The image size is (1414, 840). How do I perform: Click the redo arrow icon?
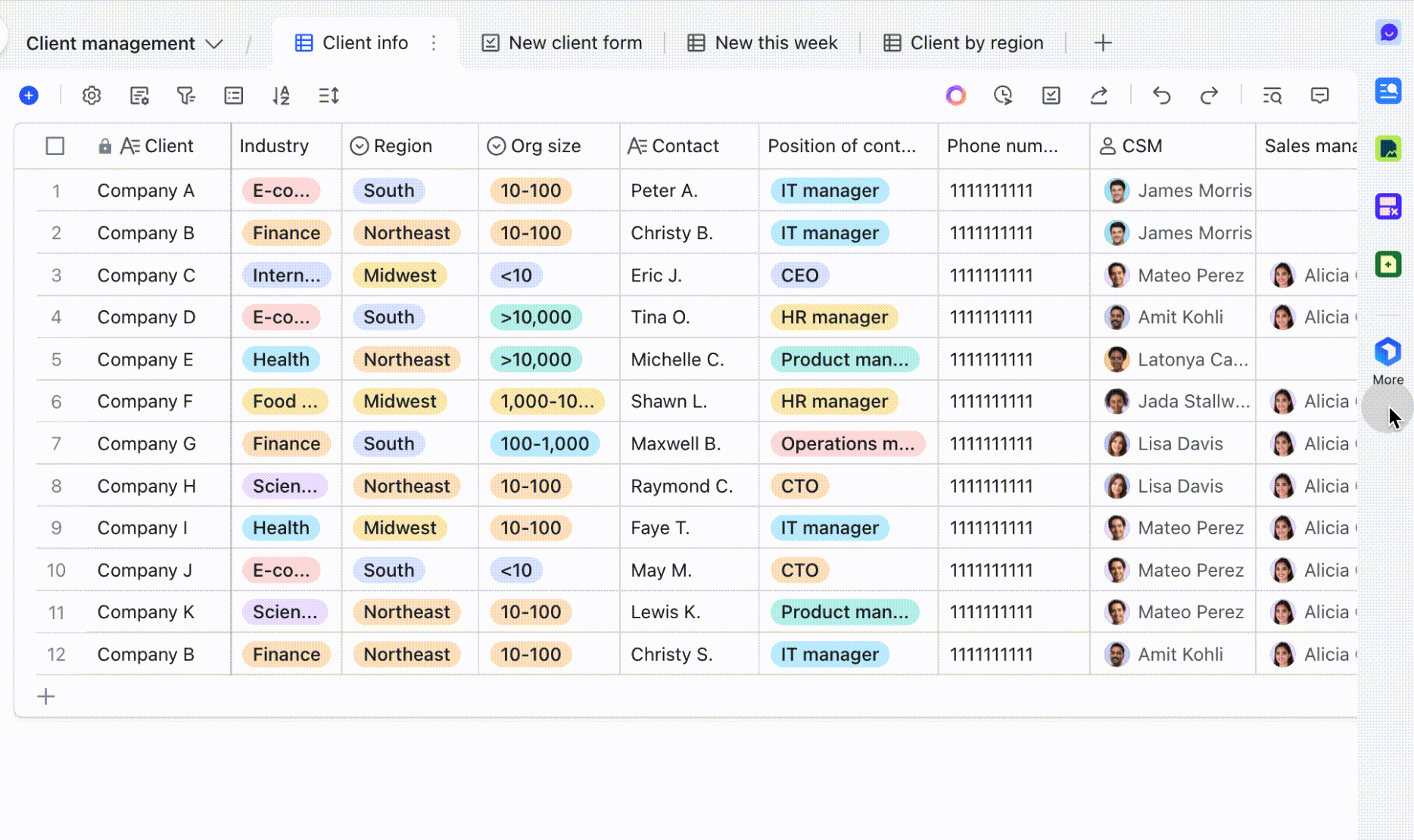pyautogui.click(x=1210, y=95)
